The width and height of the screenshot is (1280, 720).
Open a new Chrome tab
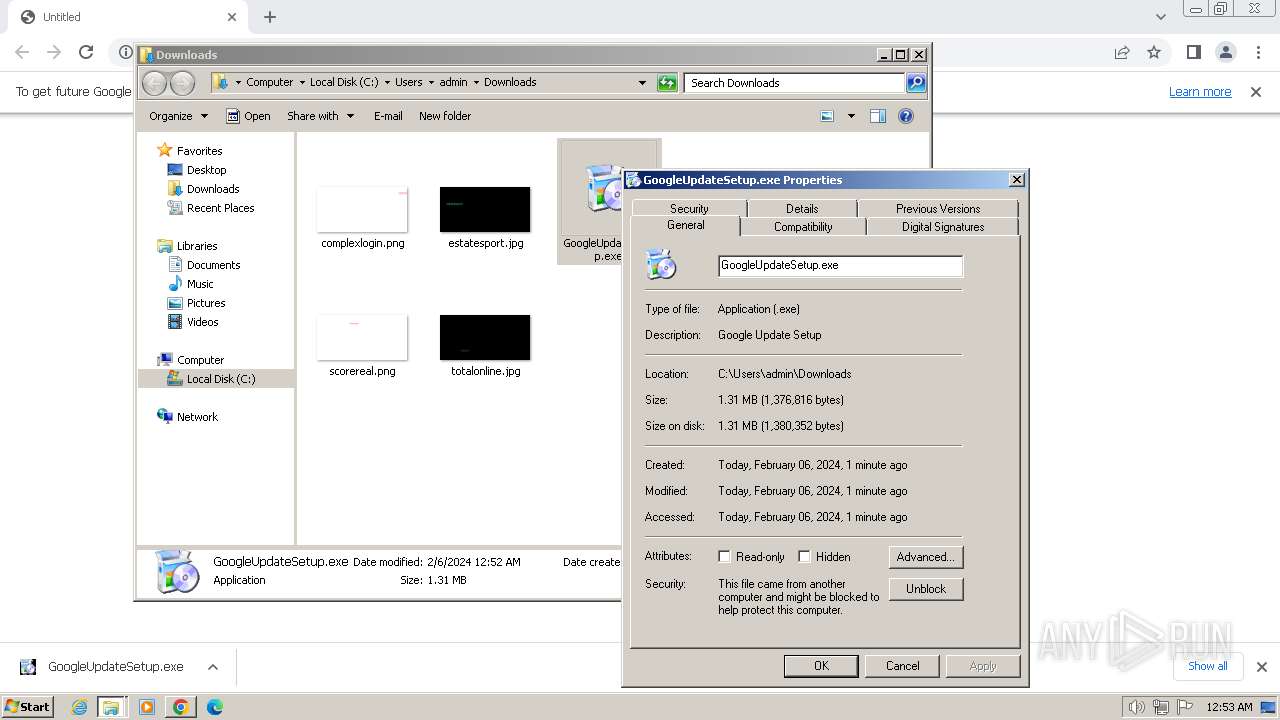click(x=270, y=17)
